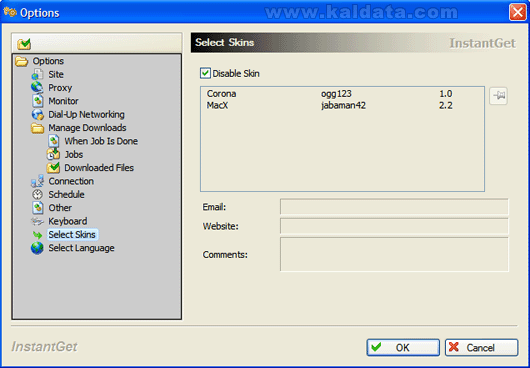Click the Dial-Up Networking globe icon

(x=38, y=115)
